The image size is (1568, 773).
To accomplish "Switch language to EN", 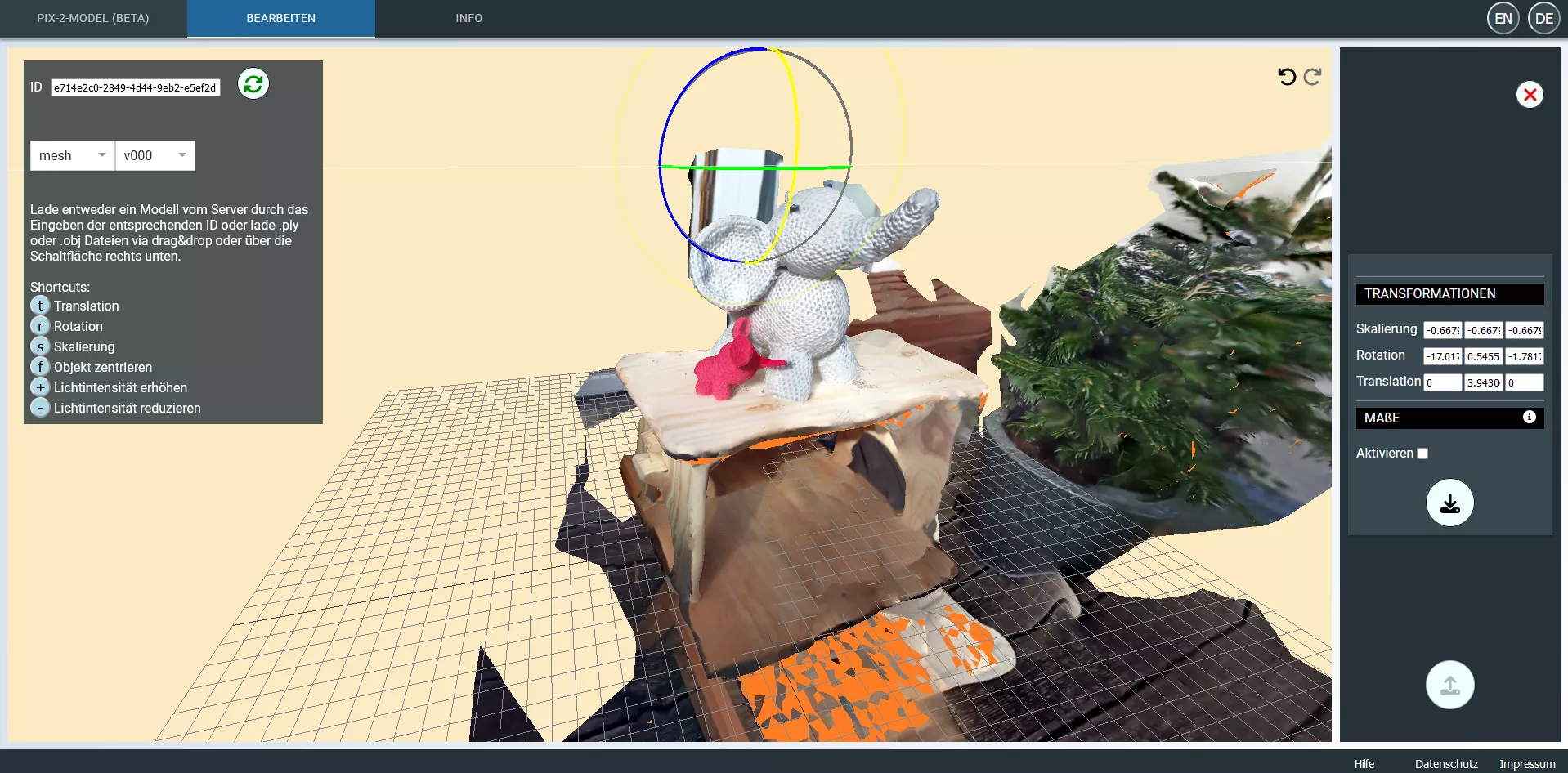I will (1503, 19).
